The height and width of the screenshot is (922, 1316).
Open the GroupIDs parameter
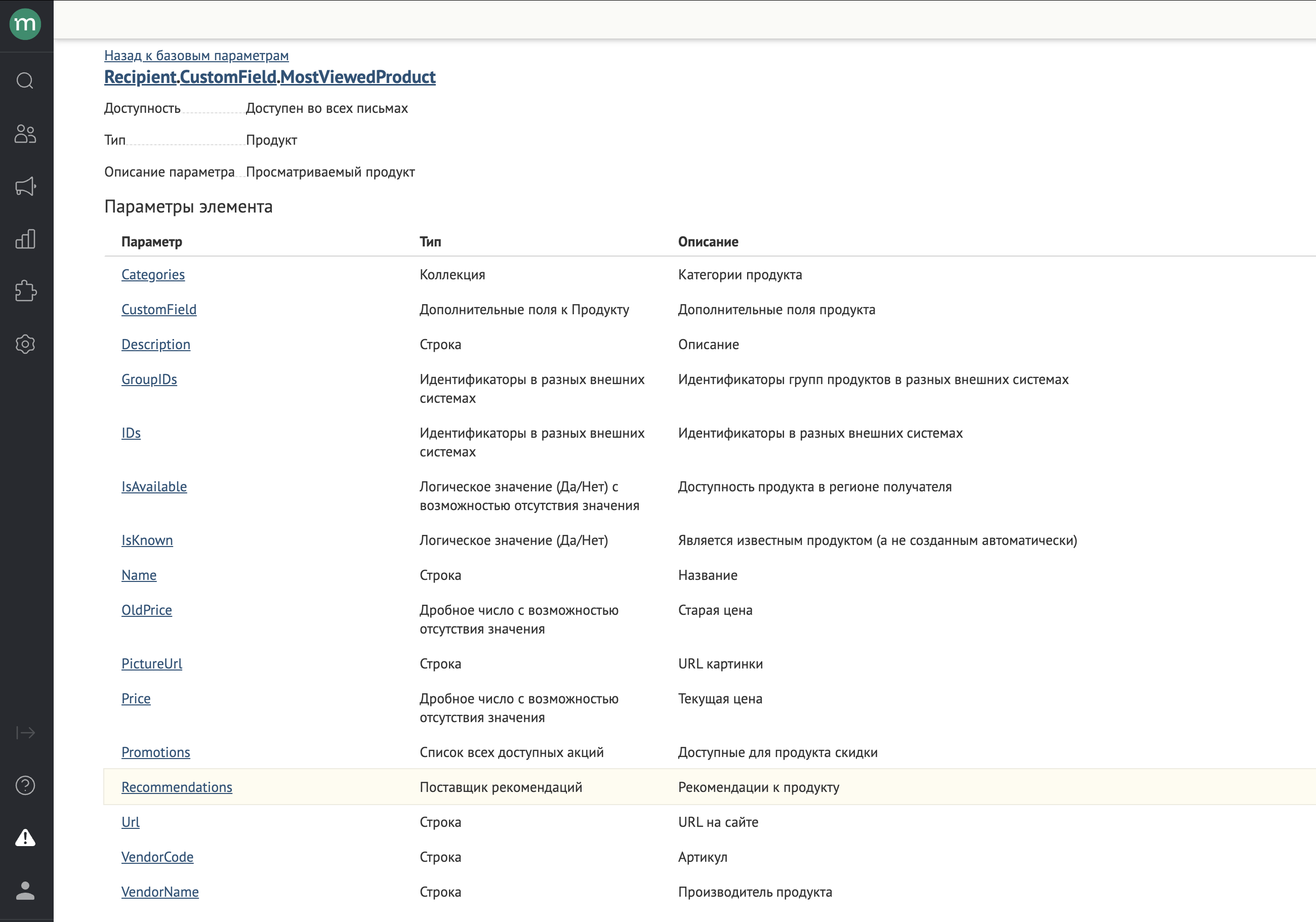coord(149,380)
